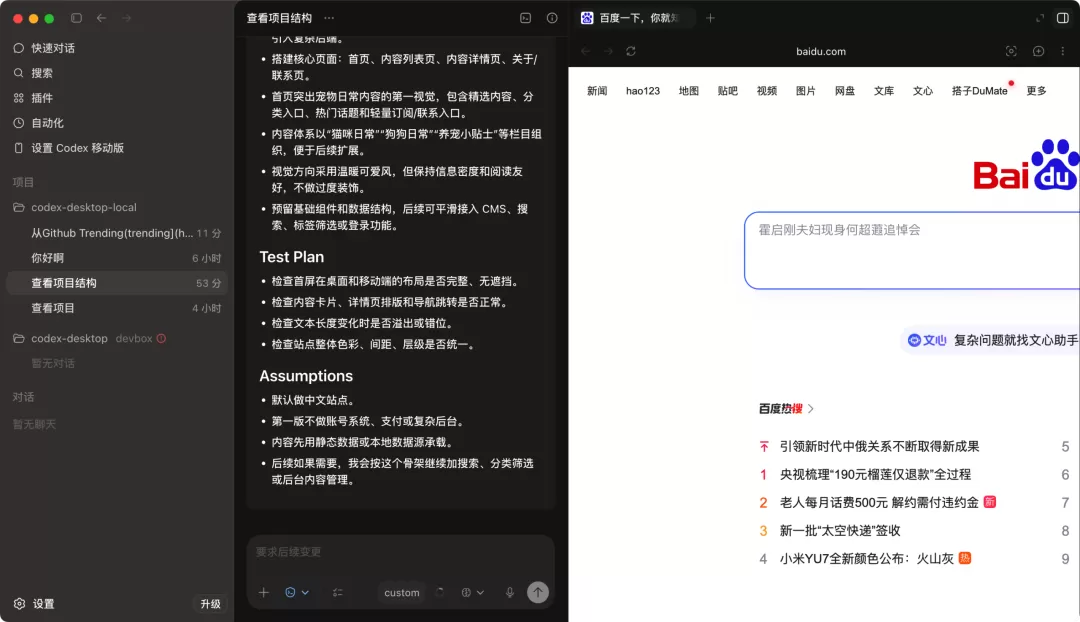The width and height of the screenshot is (1080, 622).
Task: Click the Baidu logo
Action: pos(1026,165)
